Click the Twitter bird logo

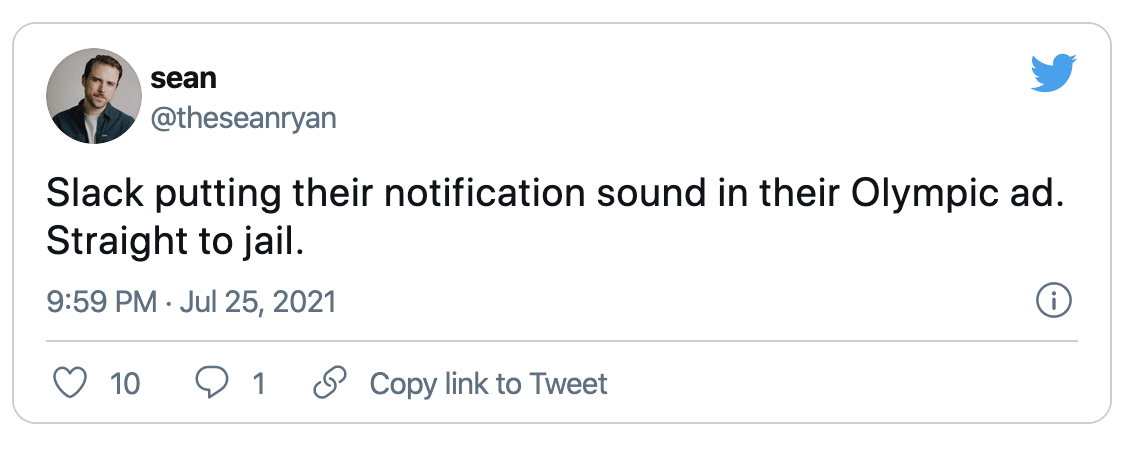[x=1053, y=74]
